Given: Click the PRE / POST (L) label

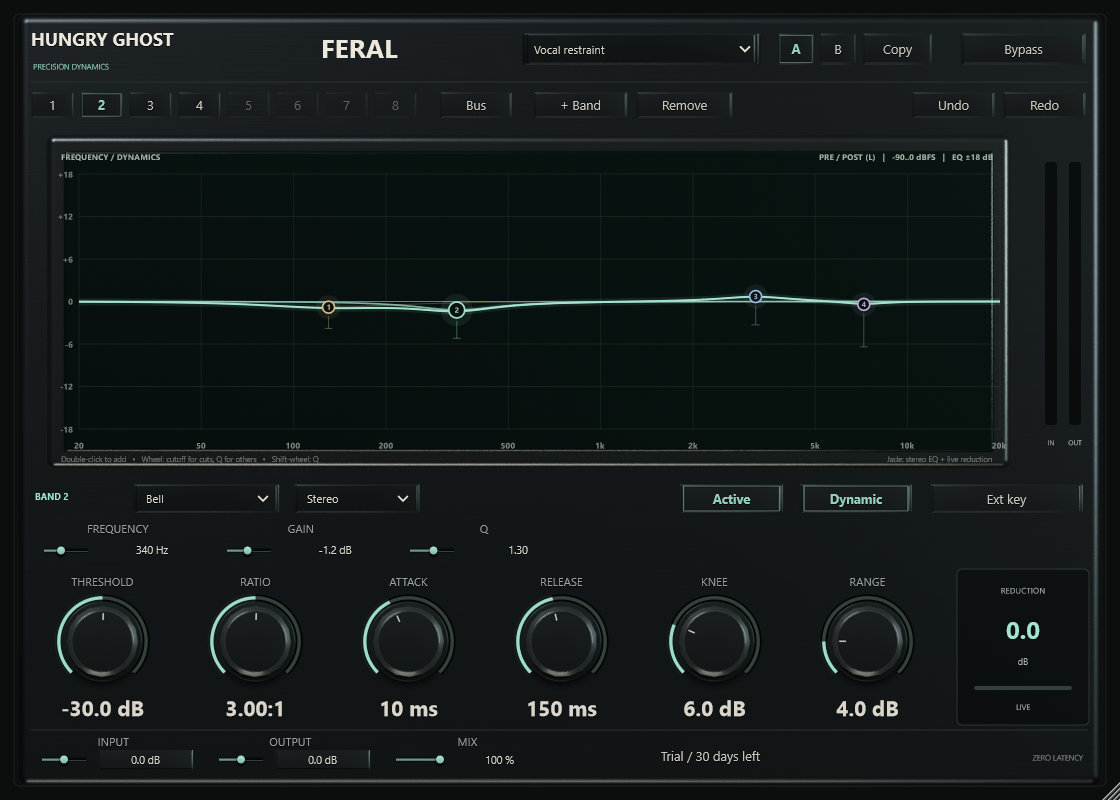Looking at the screenshot, I should tap(846, 157).
